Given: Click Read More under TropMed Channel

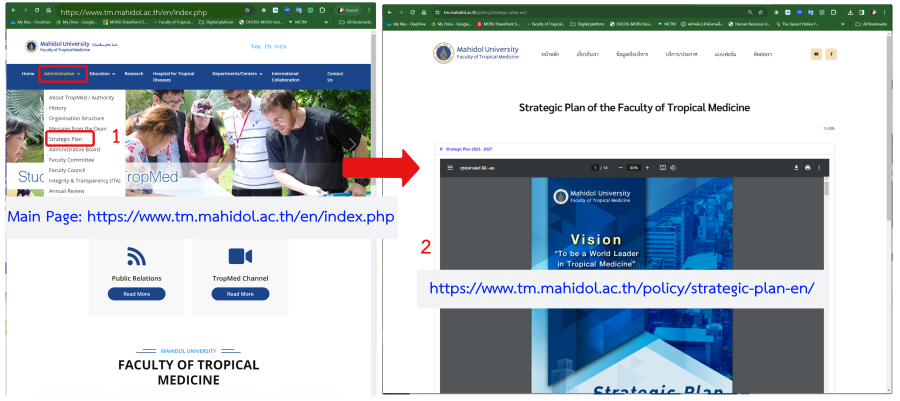Looking at the screenshot, I should [240, 294].
